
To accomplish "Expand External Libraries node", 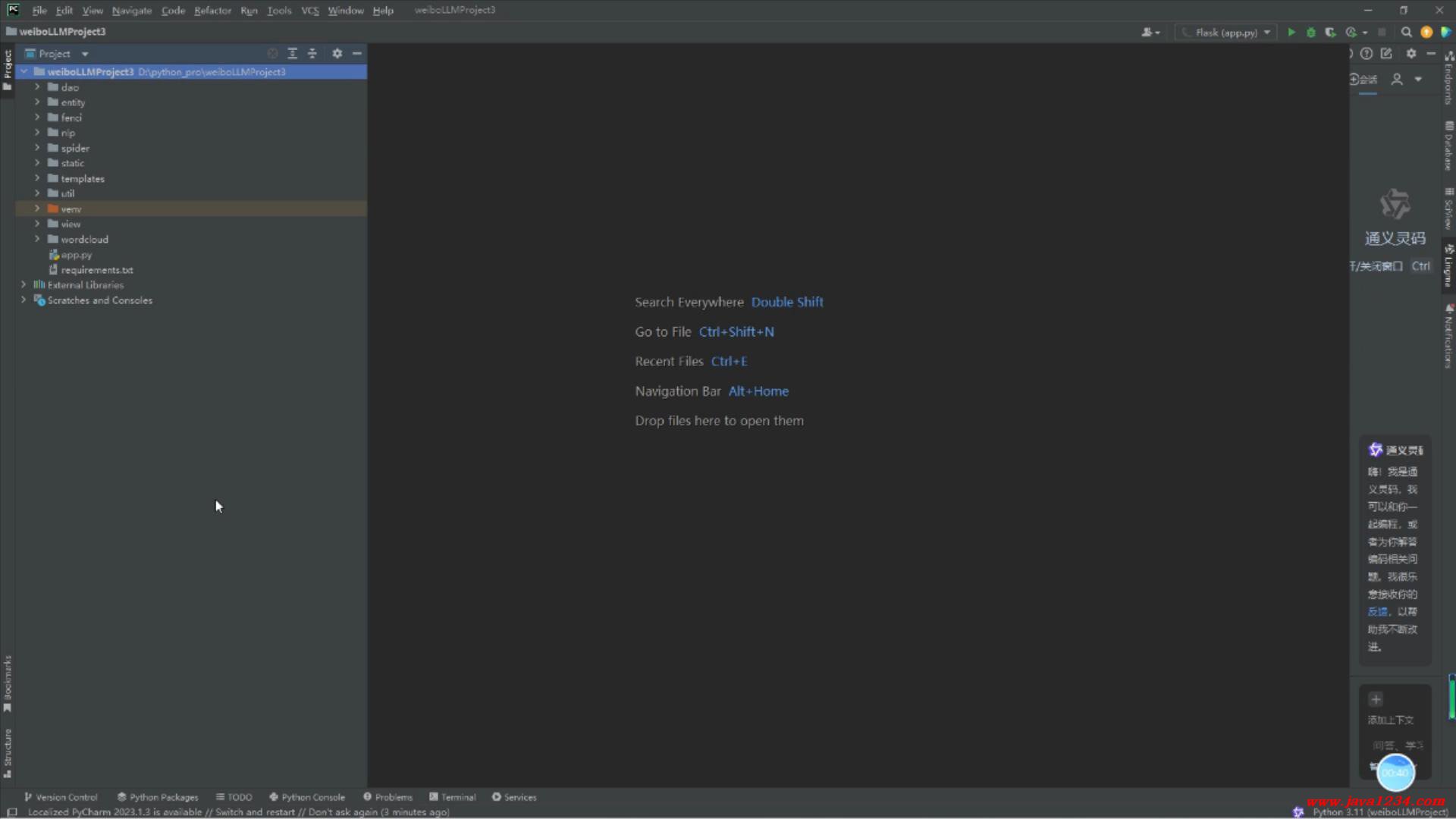I will pyautogui.click(x=24, y=285).
